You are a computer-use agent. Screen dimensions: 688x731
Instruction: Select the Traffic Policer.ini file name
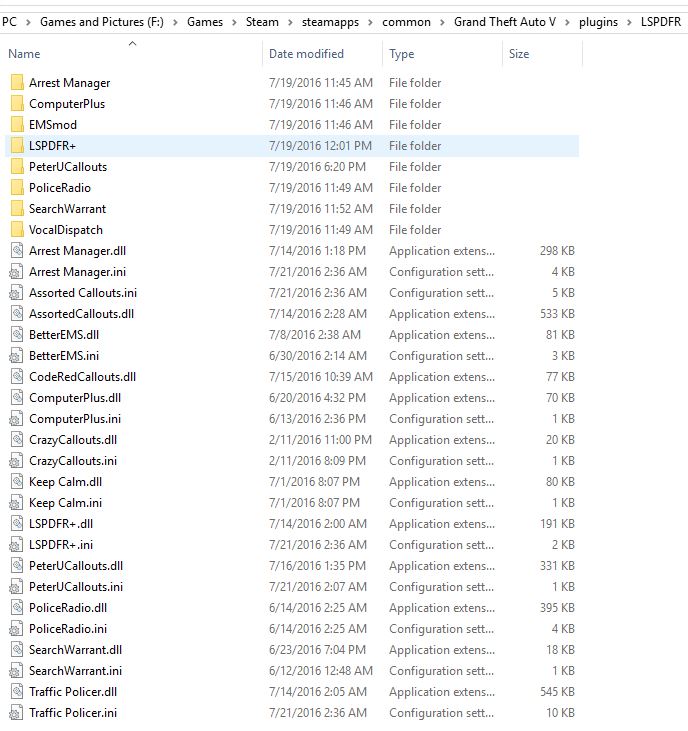[x=73, y=712]
